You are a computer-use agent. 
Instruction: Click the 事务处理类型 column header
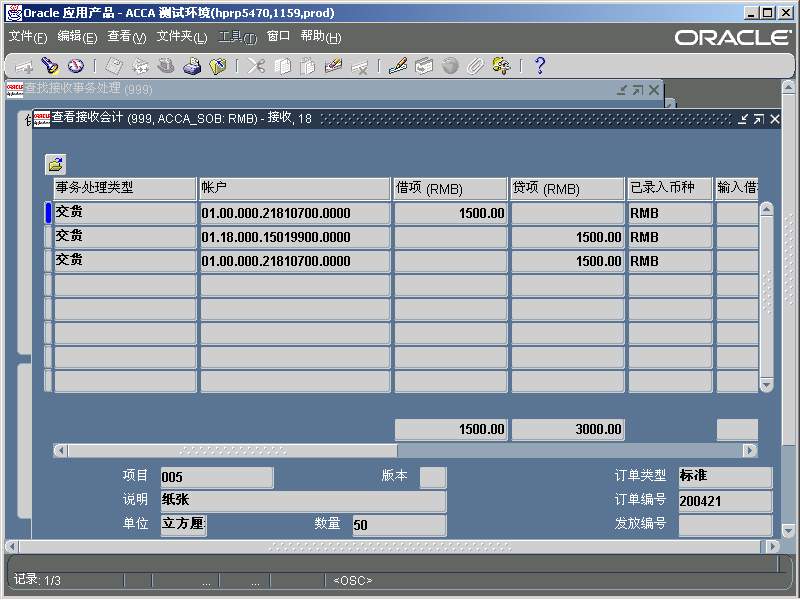(x=125, y=188)
